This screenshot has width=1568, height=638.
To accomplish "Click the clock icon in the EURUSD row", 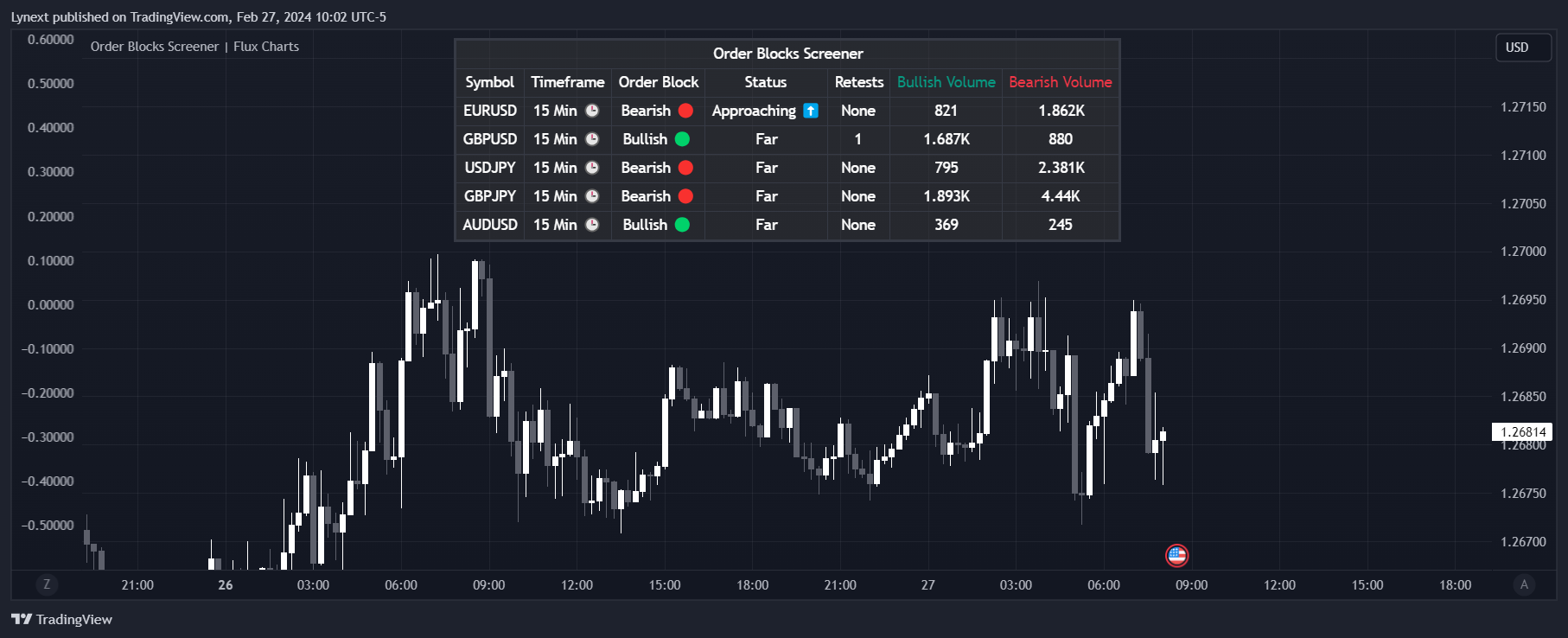I will click(592, 111).
